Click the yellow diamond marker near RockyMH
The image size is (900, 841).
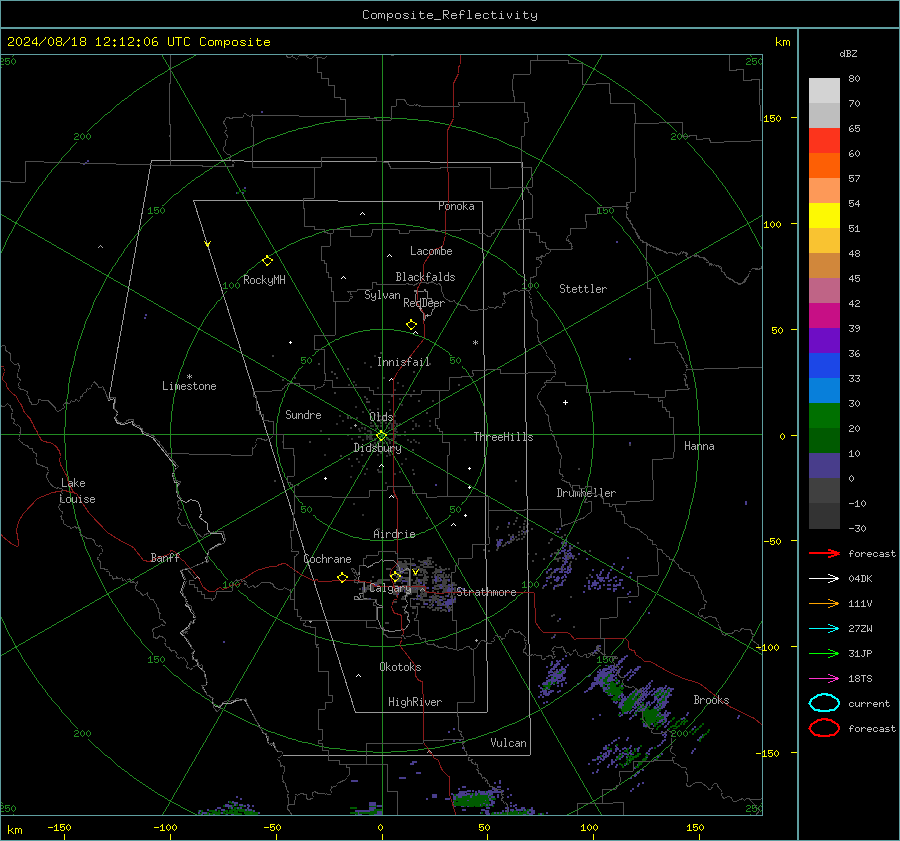click(267, 261)
